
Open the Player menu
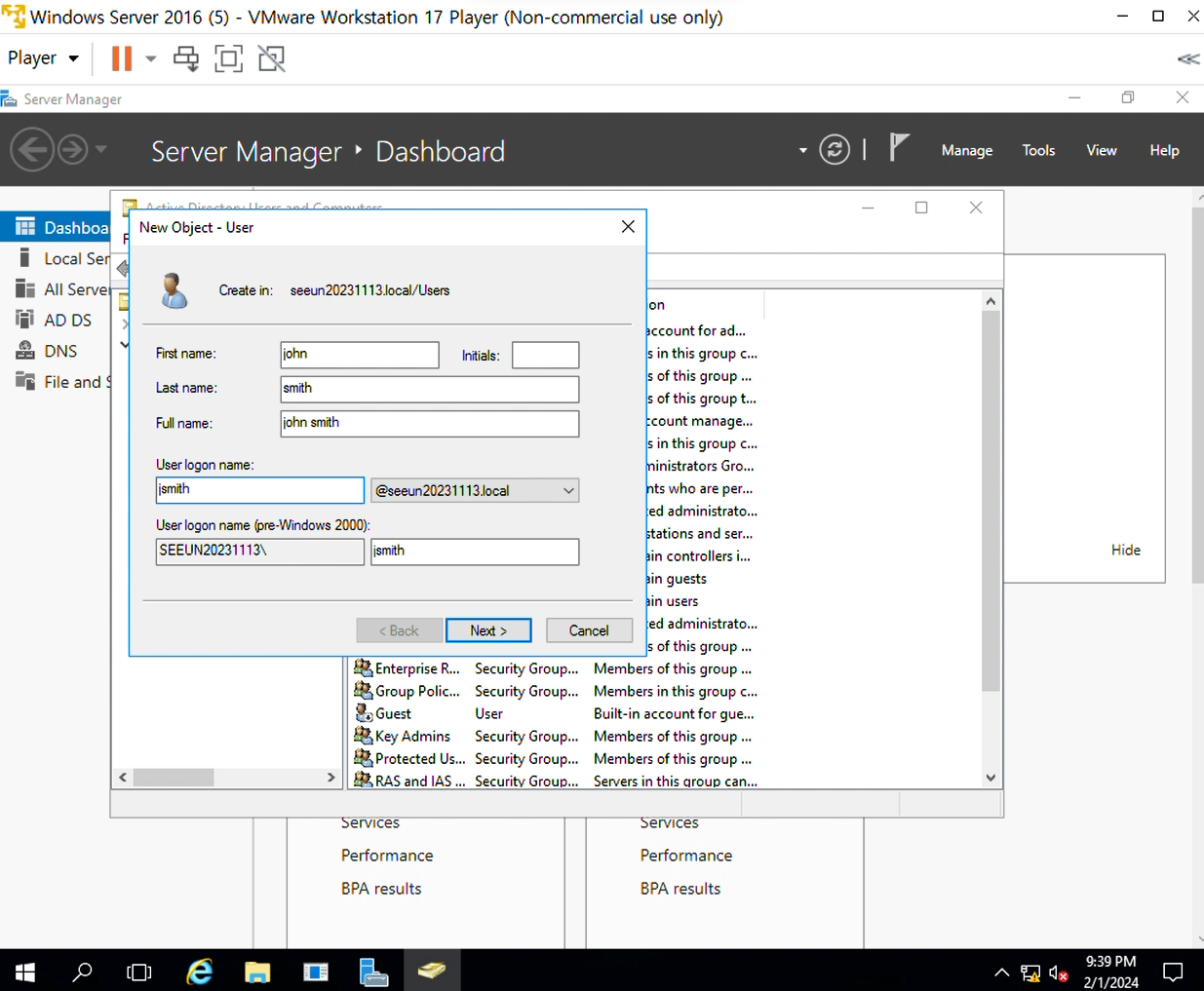tap(43, 58)
